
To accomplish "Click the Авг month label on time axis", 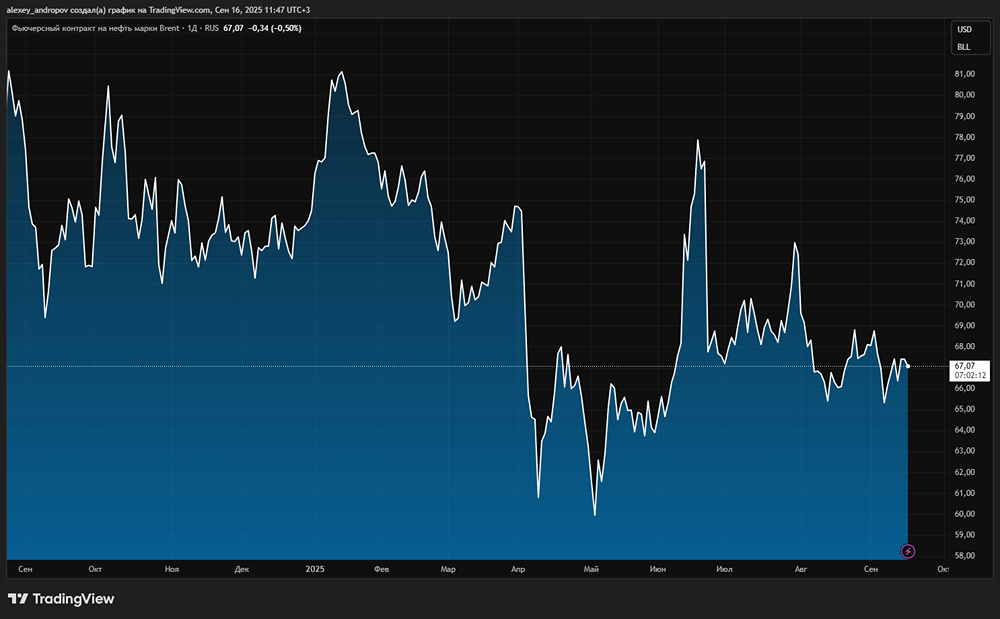I will [x=800, y=569].
